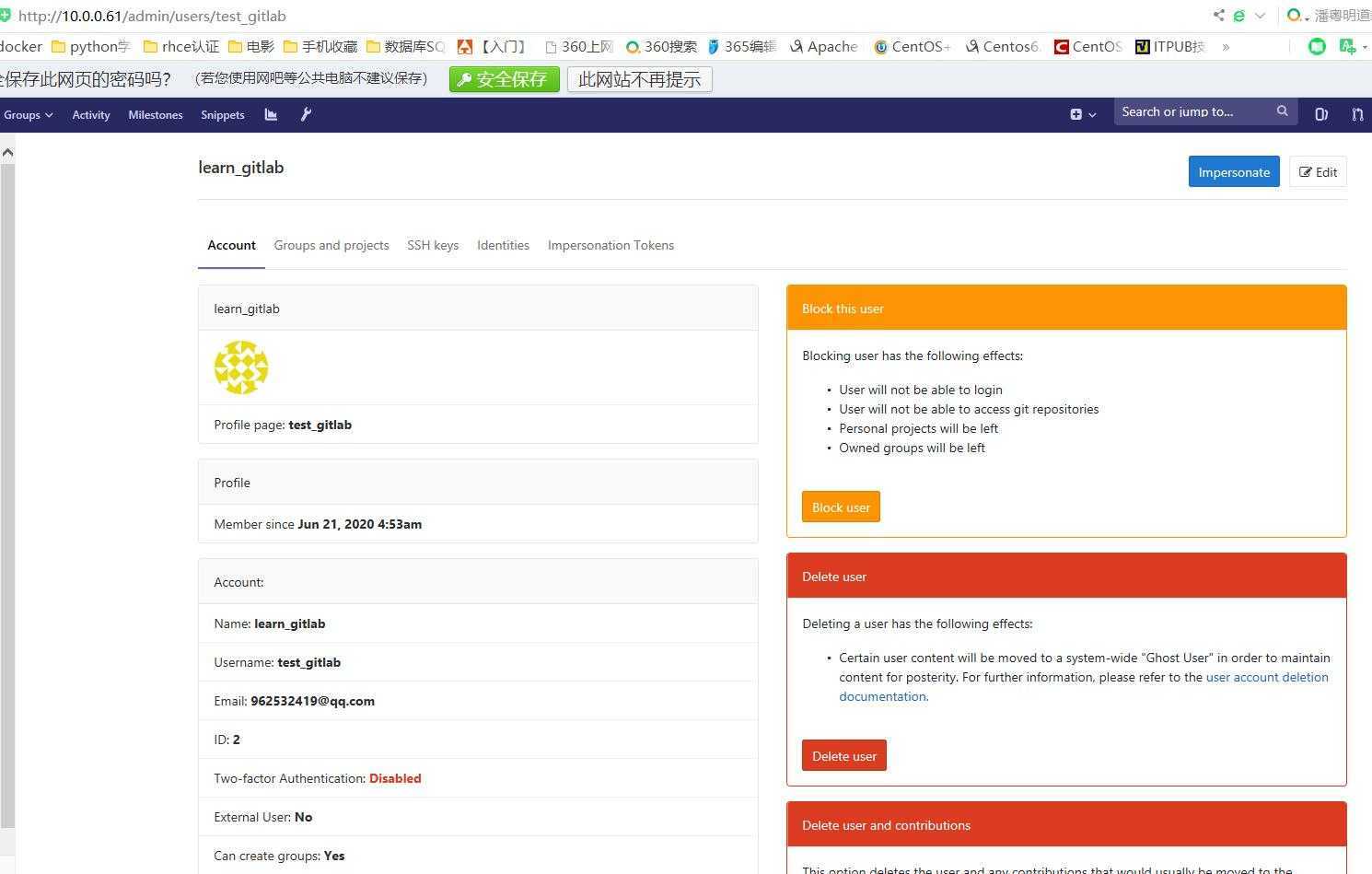Open the Centos6 bookmark
Viewport: 1372px width, 874px height.
click(x=1003, y=46)
